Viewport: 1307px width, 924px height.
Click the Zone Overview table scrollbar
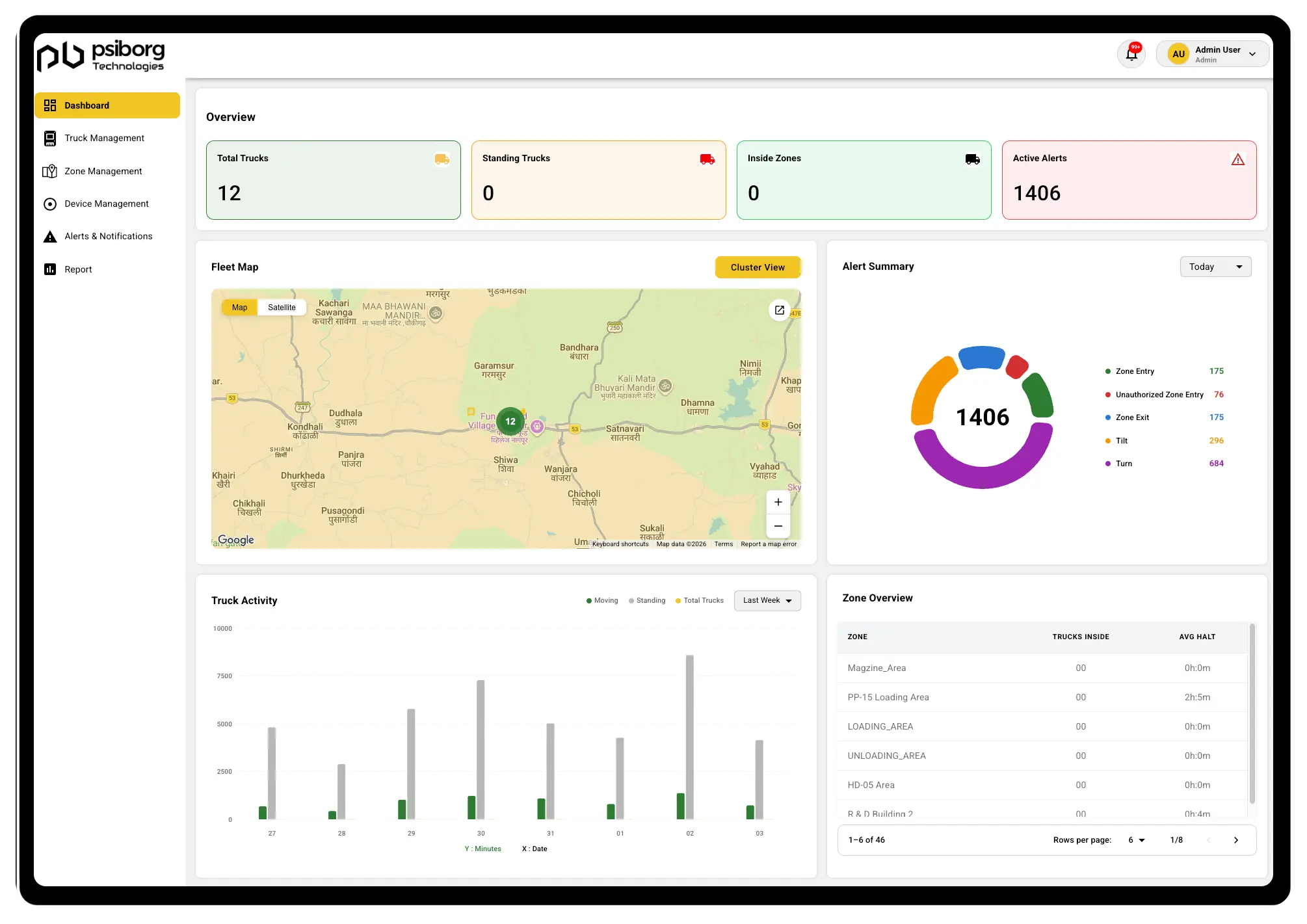pos(1252,713)
